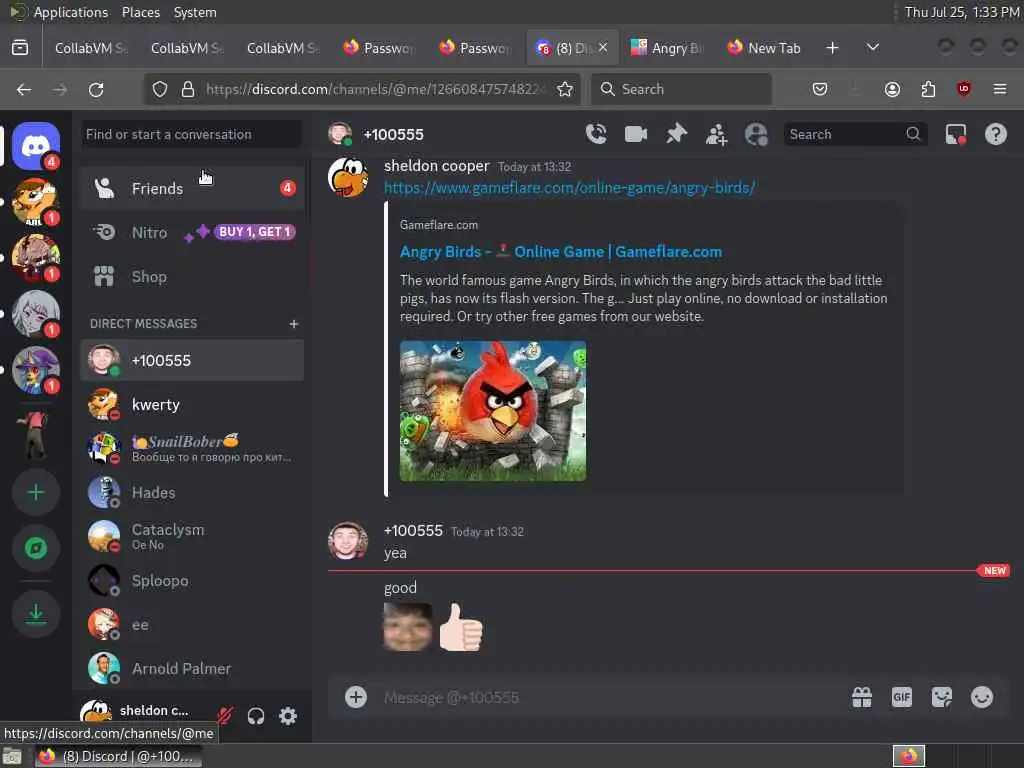Toggle headphones deafen in user panel
Screen dimensions: 1024x768
tap(256, 716)
